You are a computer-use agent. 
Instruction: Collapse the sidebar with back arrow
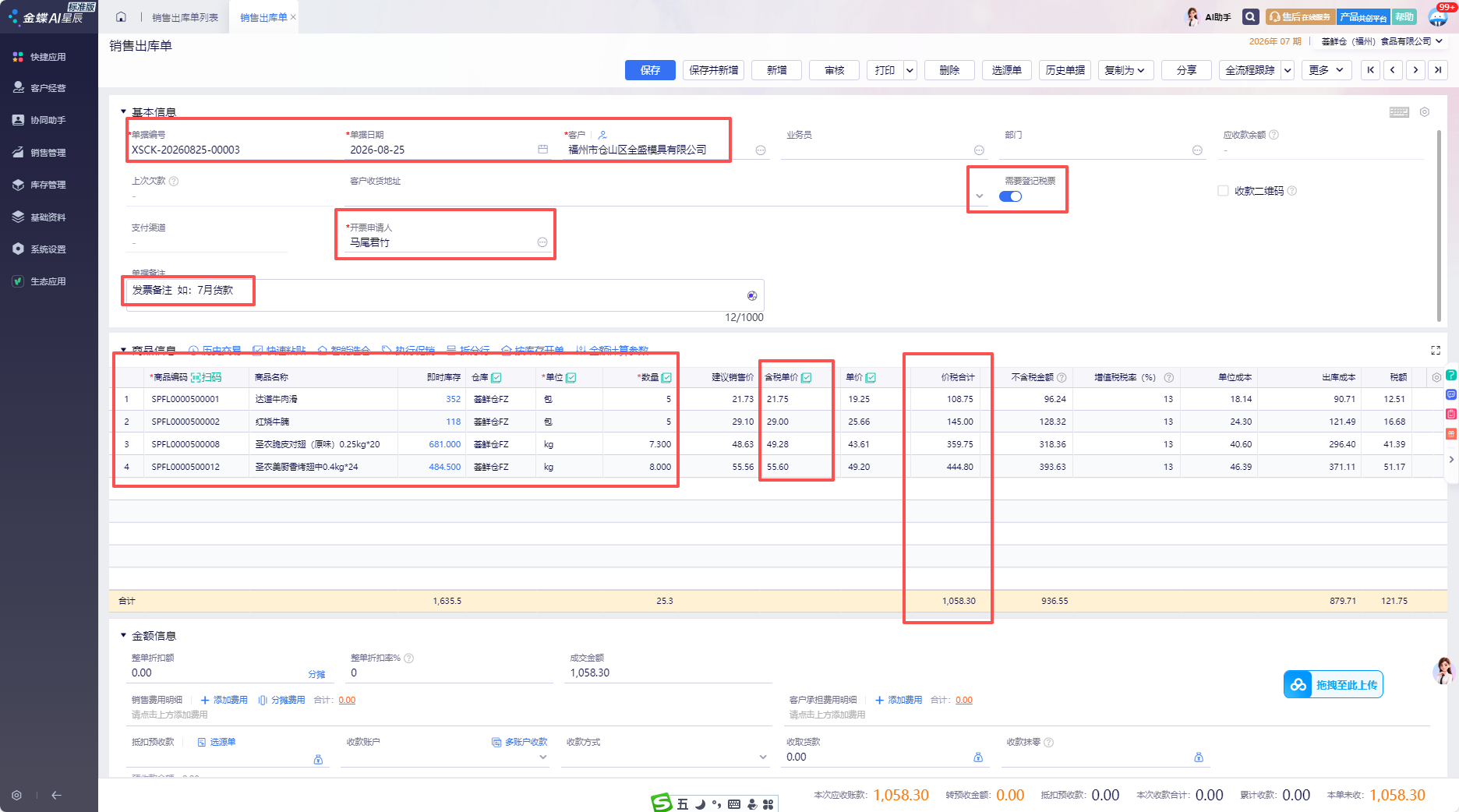[56, 795]
